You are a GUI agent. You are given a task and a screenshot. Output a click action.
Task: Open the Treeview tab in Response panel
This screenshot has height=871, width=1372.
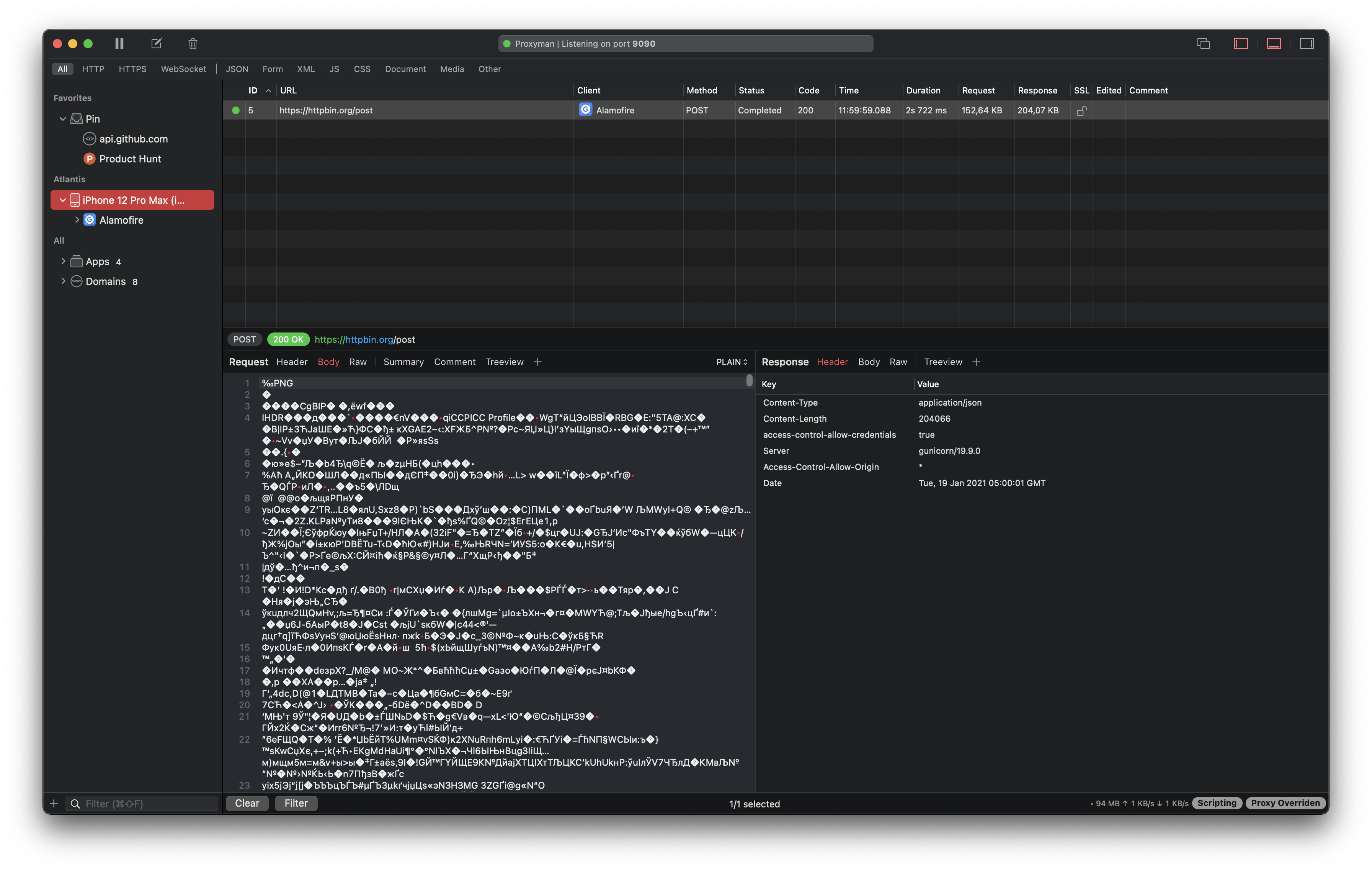tap(942, 362)
